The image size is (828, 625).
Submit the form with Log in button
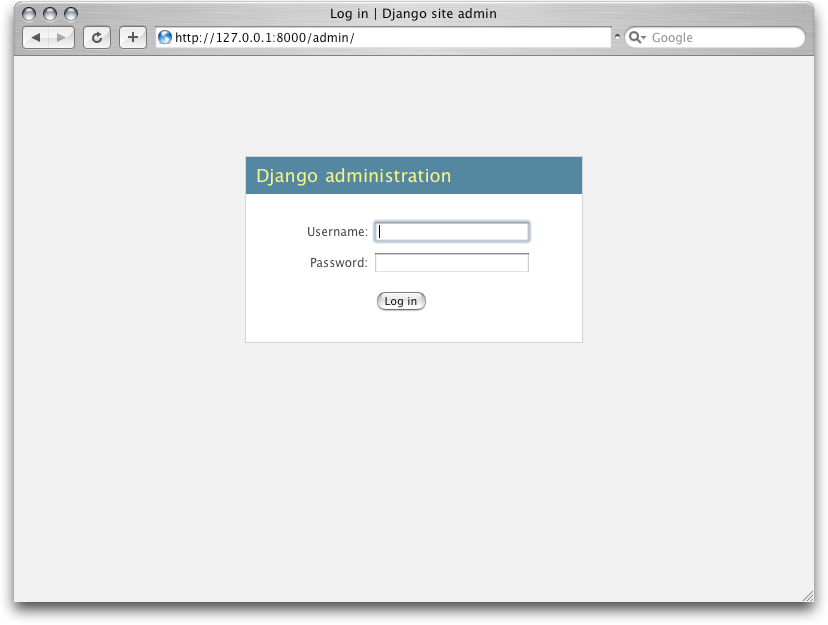[x=401, y=301]
